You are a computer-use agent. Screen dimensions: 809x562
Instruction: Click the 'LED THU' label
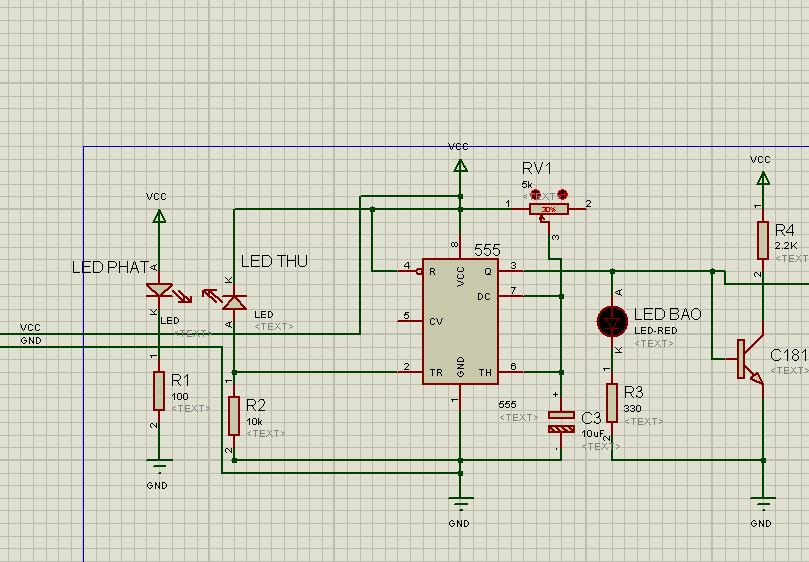tap(274, 261)
